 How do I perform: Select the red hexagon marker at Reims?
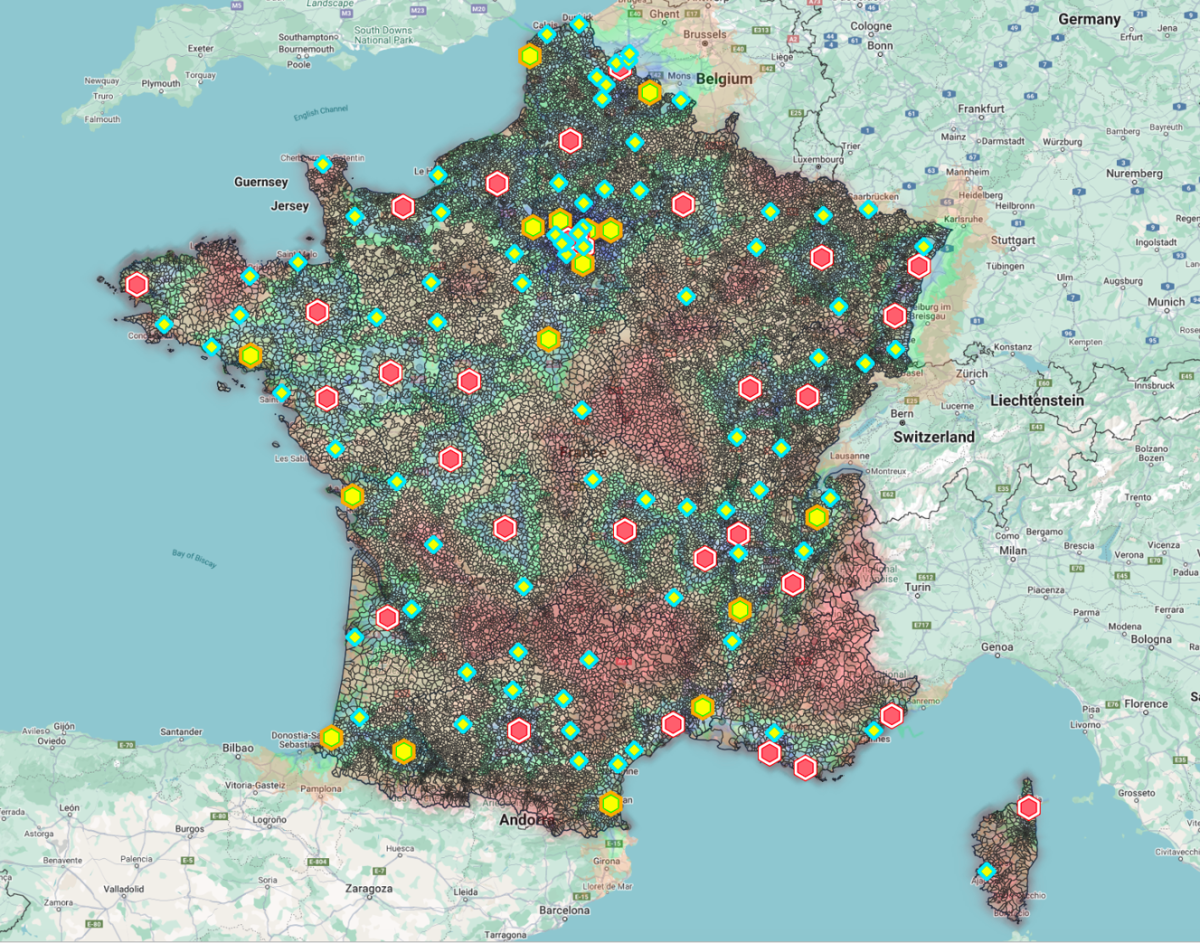pos(683,205)
